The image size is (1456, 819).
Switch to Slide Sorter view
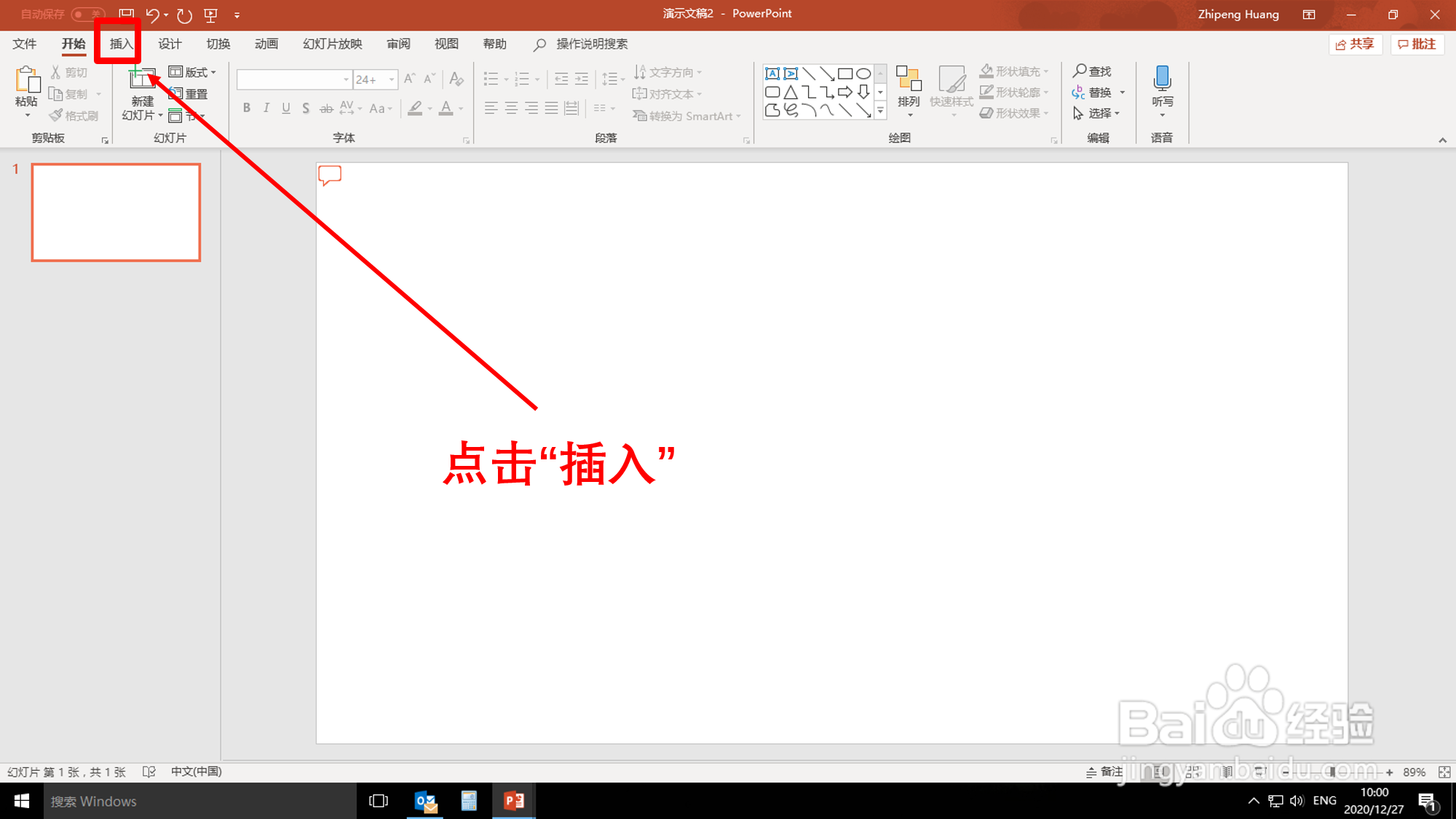tap(1193, 772)
